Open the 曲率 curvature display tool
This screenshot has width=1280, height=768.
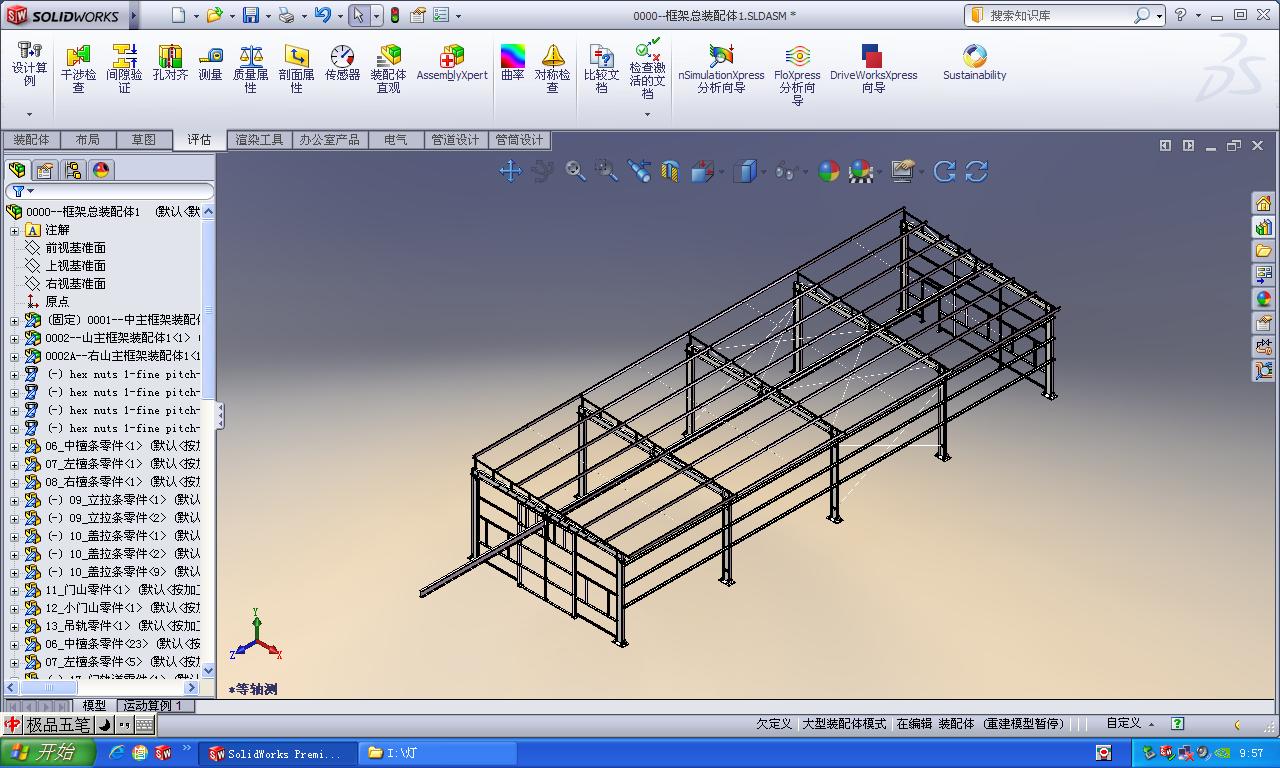coord(513,63)
